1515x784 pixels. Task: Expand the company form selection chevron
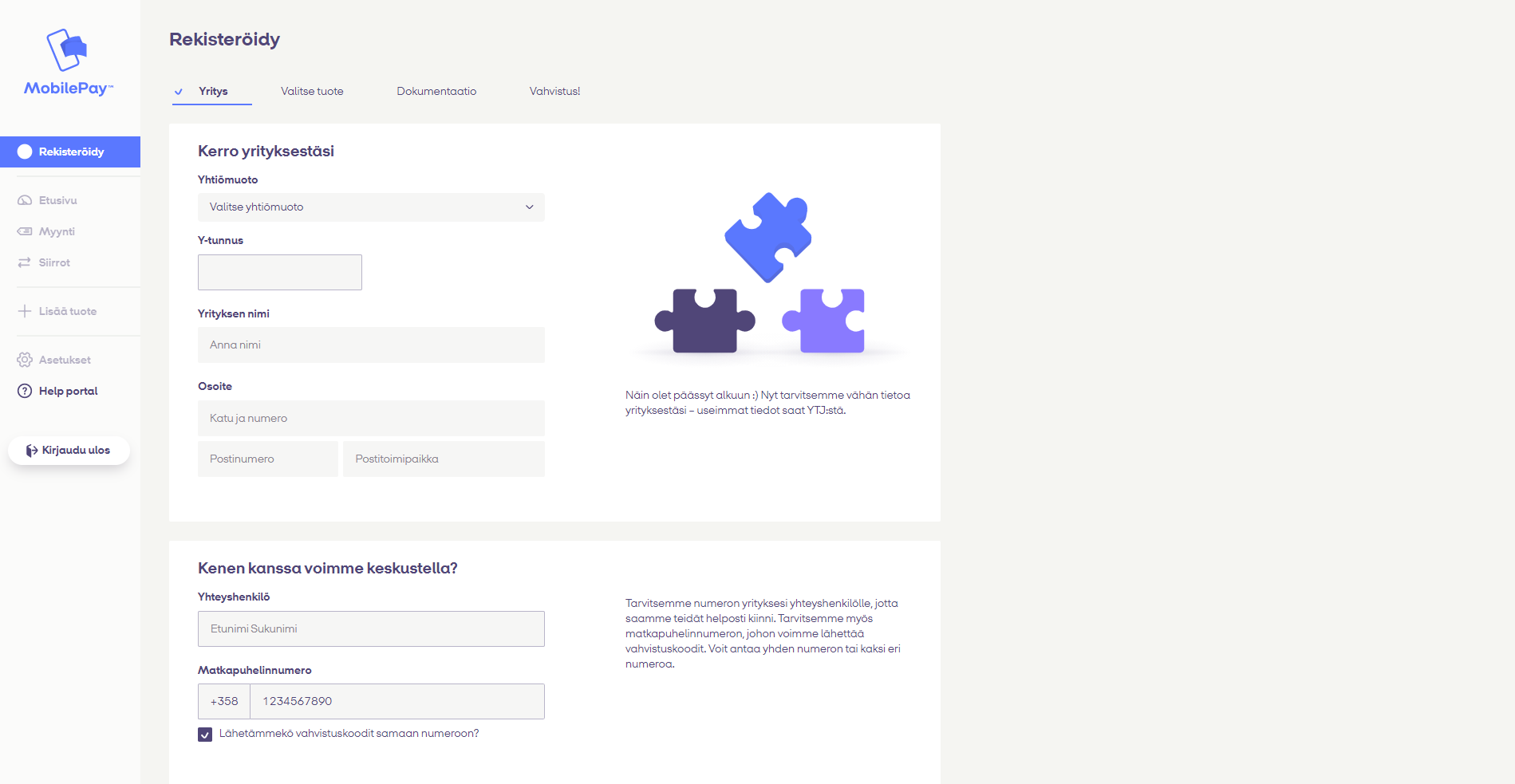tap(529, 207)
